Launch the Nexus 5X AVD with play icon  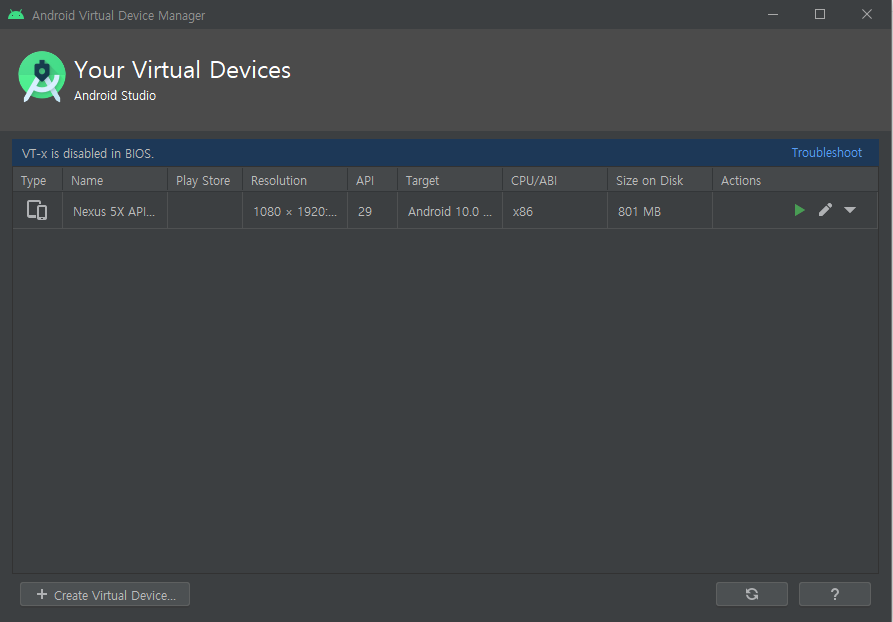coord(800,210)
